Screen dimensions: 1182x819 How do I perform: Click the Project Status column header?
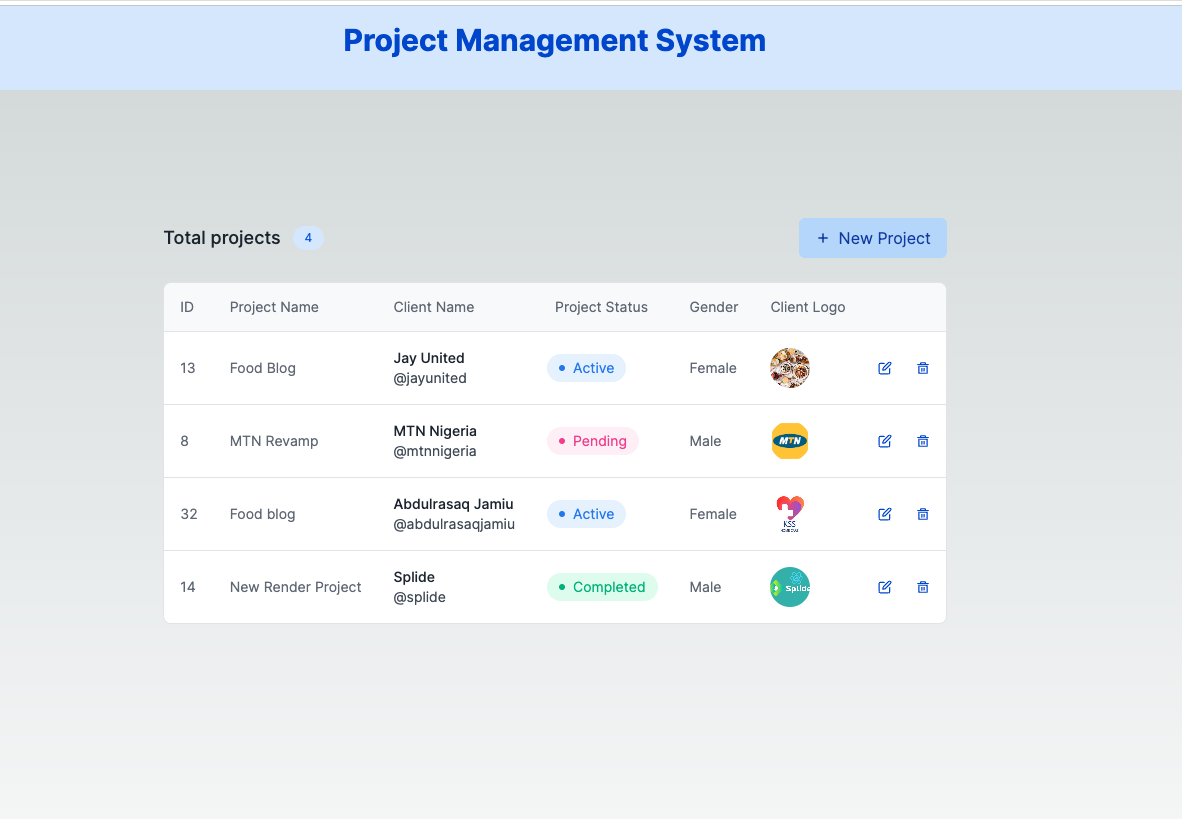point(601,307)
